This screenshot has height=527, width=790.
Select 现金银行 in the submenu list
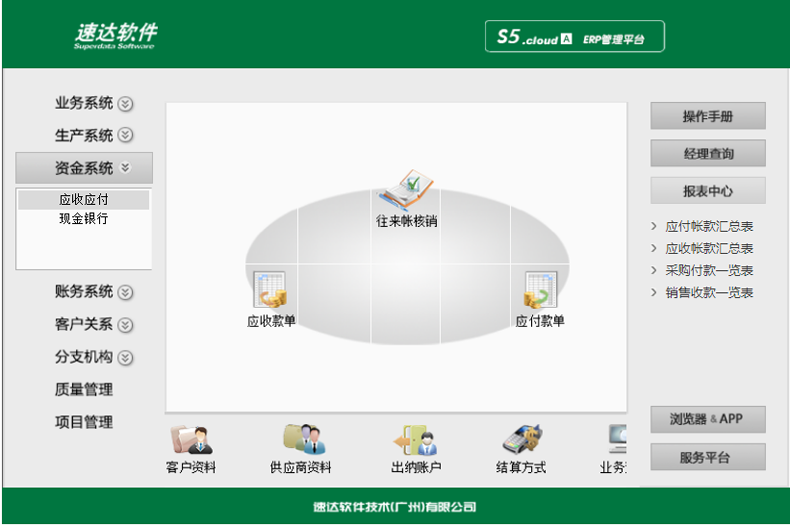[x=84, y=218]
